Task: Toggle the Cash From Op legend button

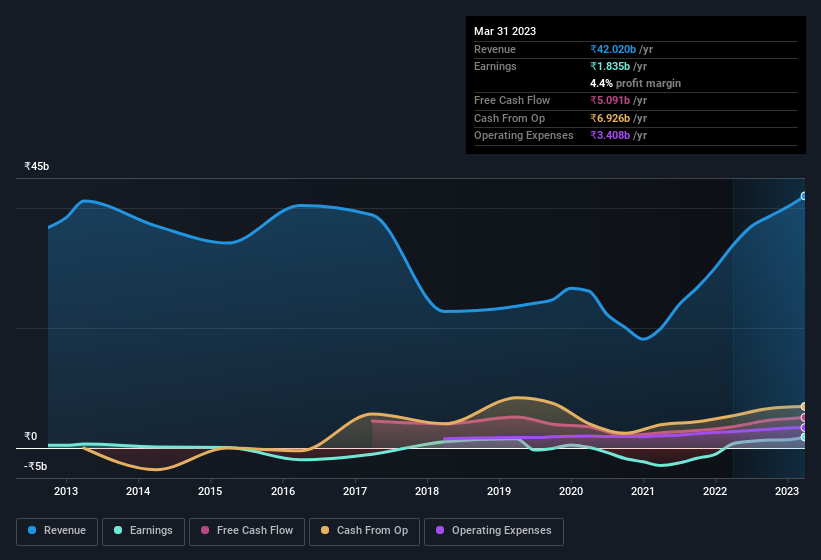Action: (364, 531)
